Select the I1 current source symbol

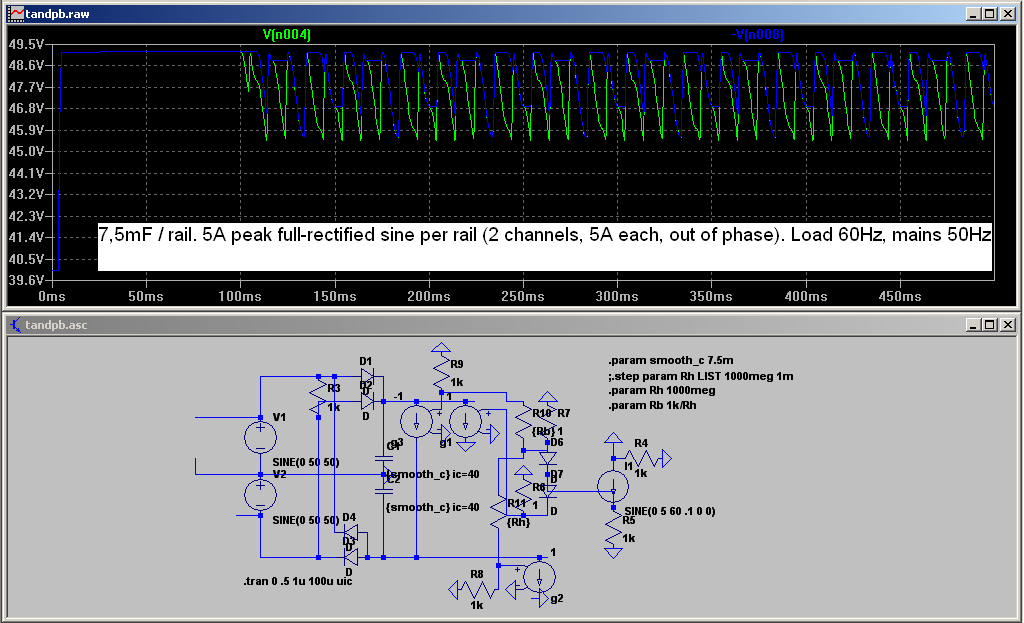tap(613, 487)
